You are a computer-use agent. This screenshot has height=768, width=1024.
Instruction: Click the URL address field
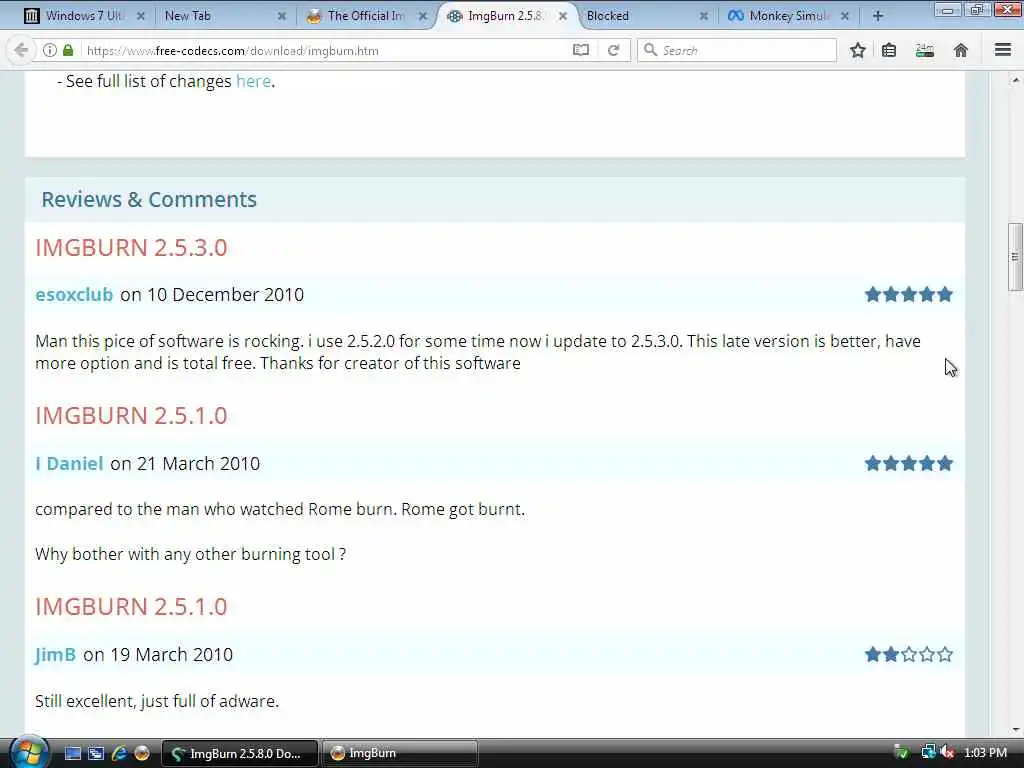click(327, 50)
